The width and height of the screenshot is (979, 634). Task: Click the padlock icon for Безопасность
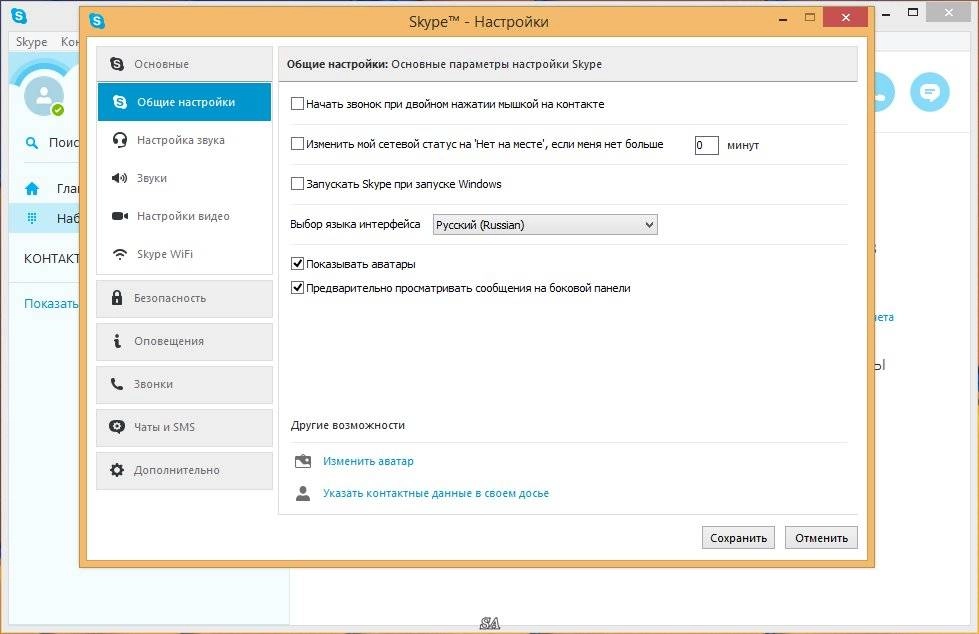pos(117,298)
